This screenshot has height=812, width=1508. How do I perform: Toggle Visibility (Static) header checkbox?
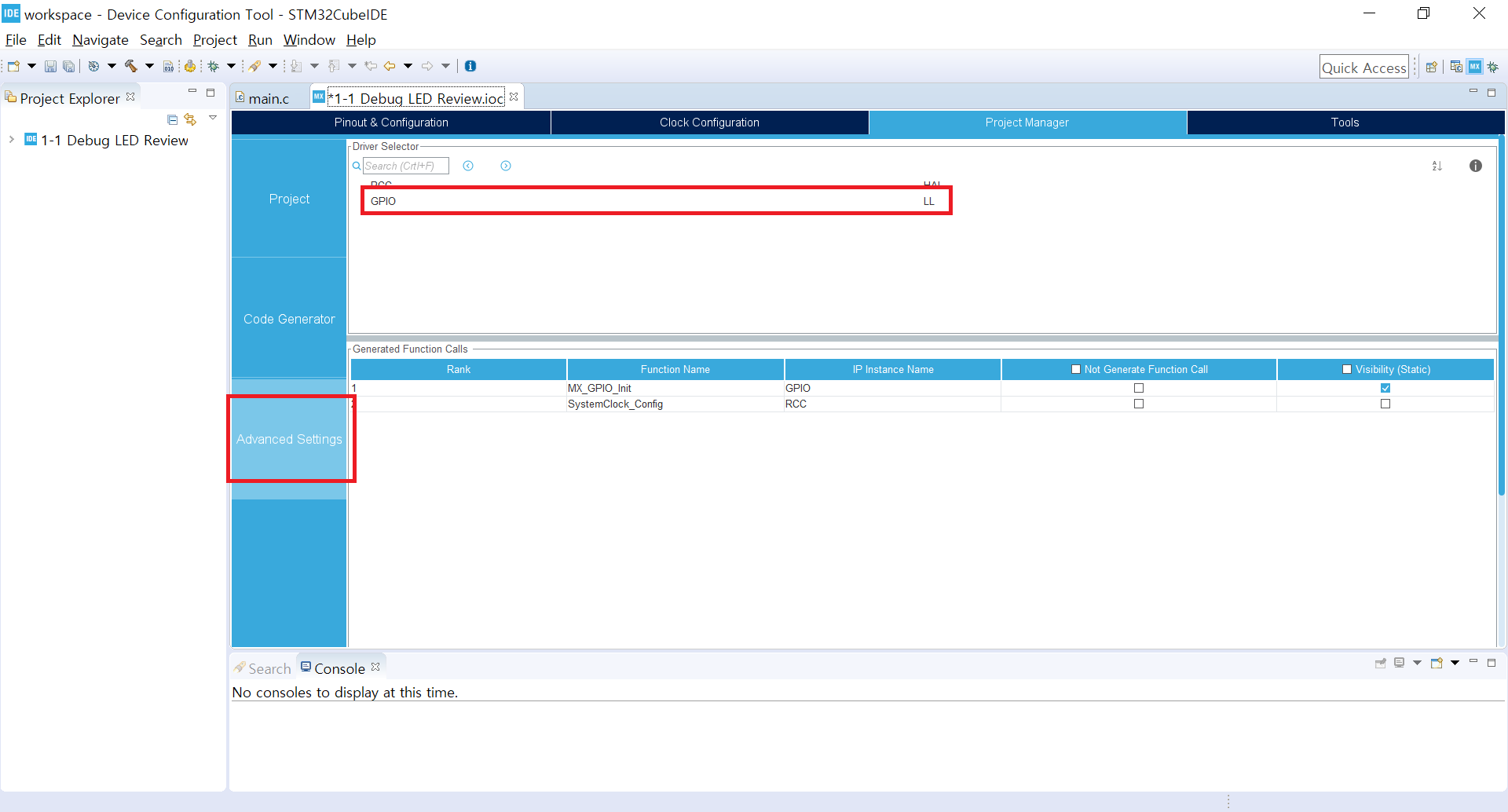tap(1347, 369)
